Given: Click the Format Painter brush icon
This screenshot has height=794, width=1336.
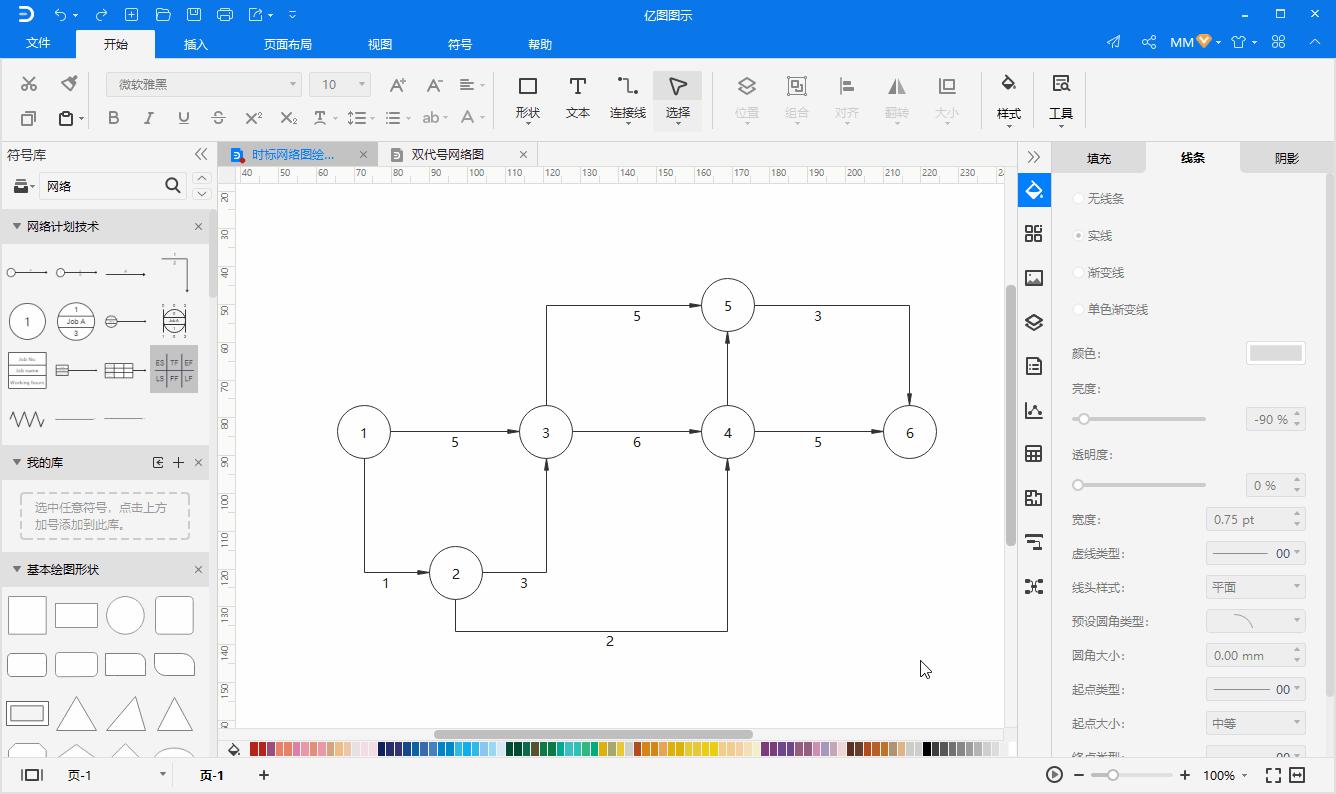Looking at the screenshot, I should [69, 84].
